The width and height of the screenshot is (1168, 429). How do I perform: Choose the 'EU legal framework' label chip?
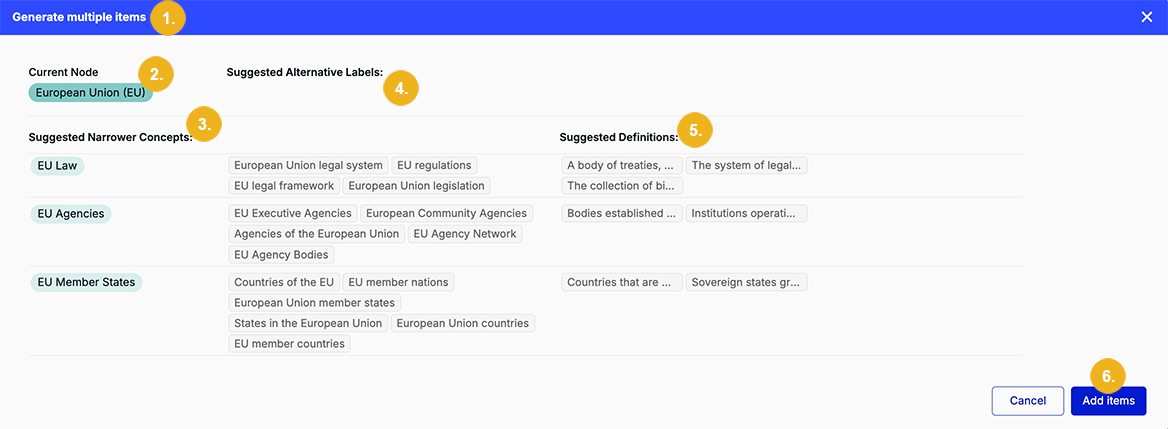(284, 185)
